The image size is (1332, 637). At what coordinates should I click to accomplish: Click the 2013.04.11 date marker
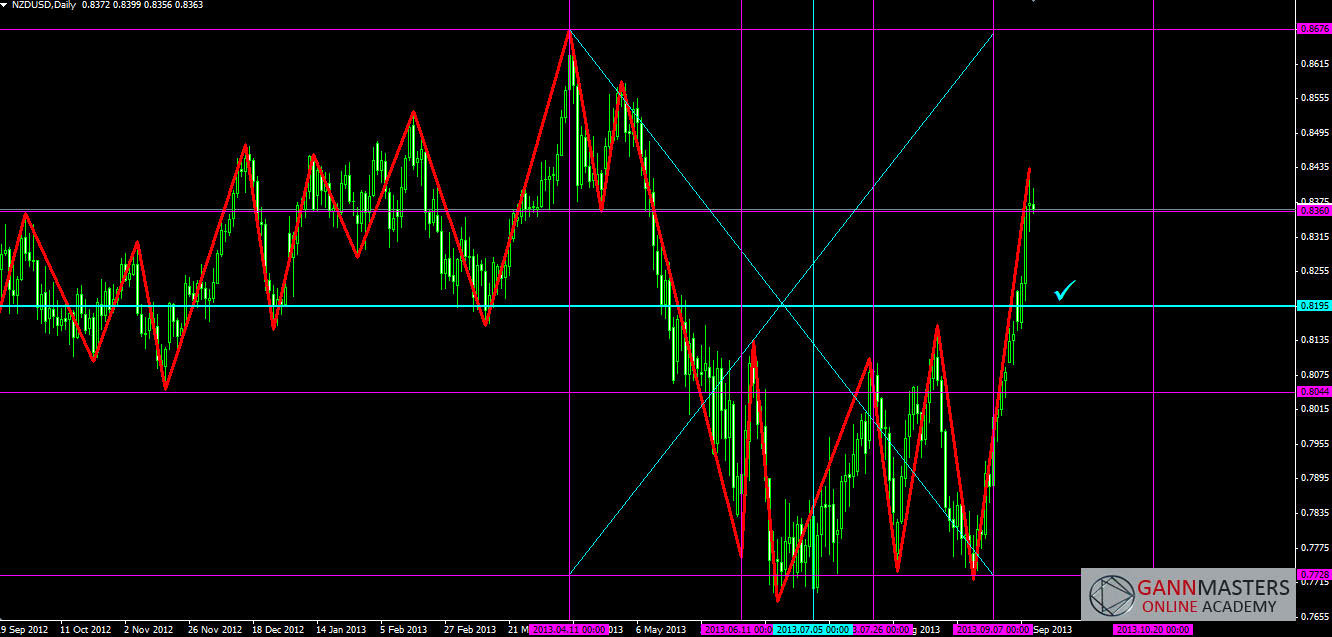click(x=569, y=630)
